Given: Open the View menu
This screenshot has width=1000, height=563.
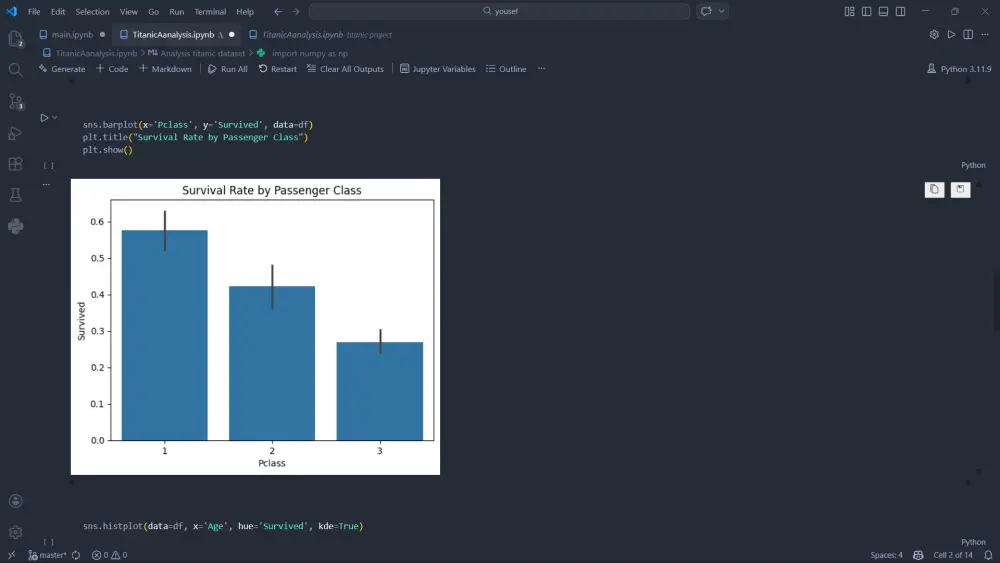Looking at the screenshot, I should (x=129, y=11).
